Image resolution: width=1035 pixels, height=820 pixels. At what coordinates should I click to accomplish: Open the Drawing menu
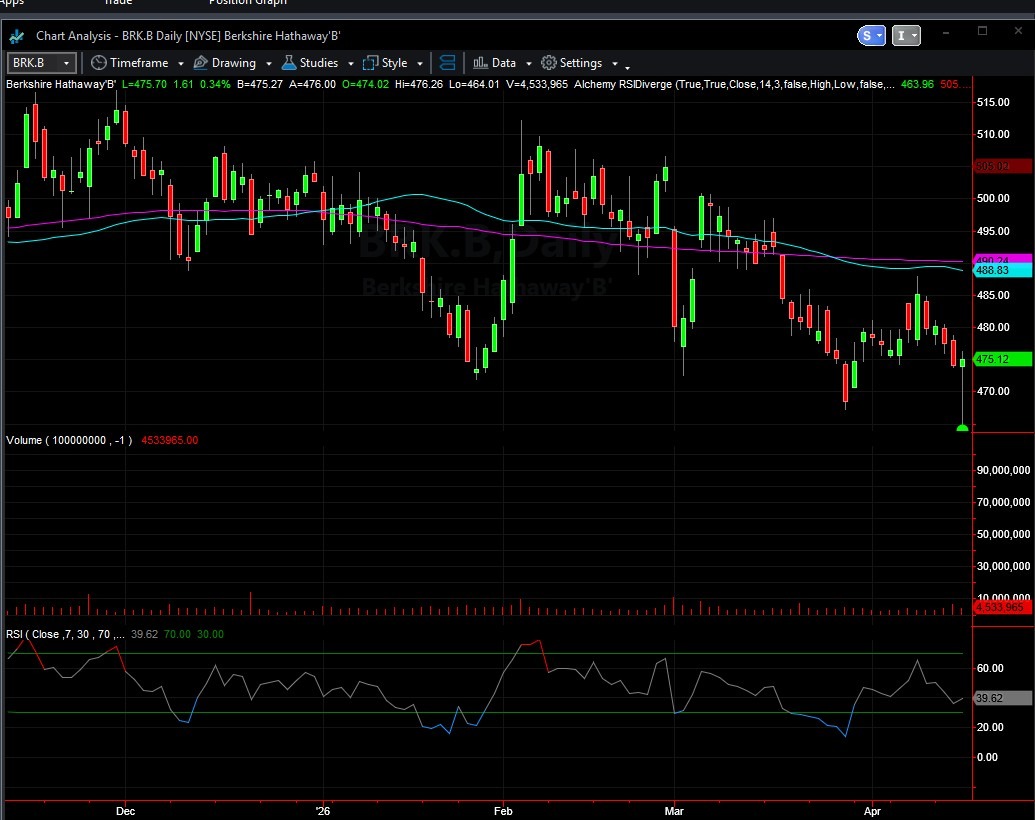tap(233, 63)
